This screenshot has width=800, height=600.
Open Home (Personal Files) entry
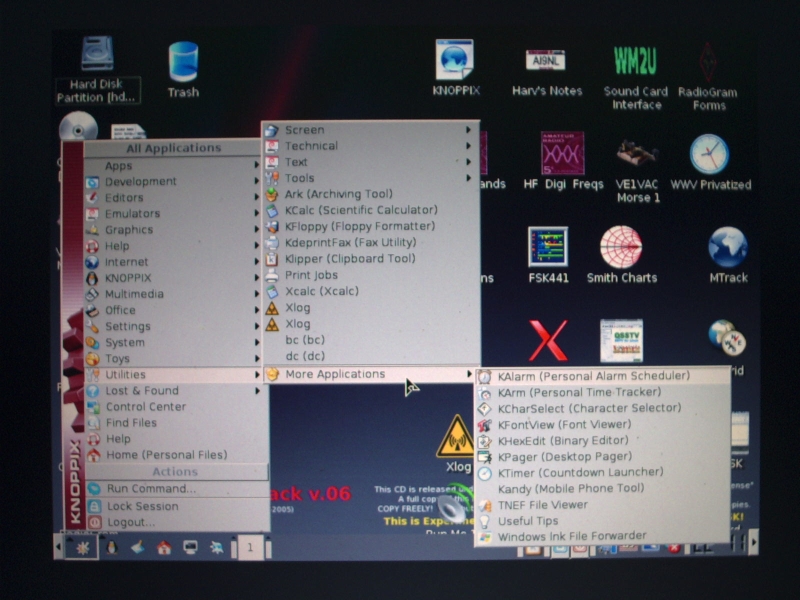176,455
